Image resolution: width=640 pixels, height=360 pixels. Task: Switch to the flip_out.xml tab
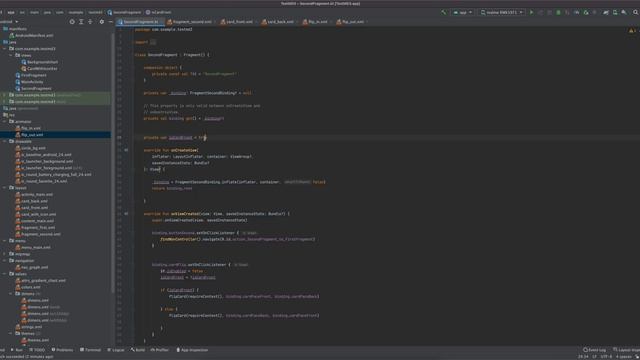[x=352, y=22]
